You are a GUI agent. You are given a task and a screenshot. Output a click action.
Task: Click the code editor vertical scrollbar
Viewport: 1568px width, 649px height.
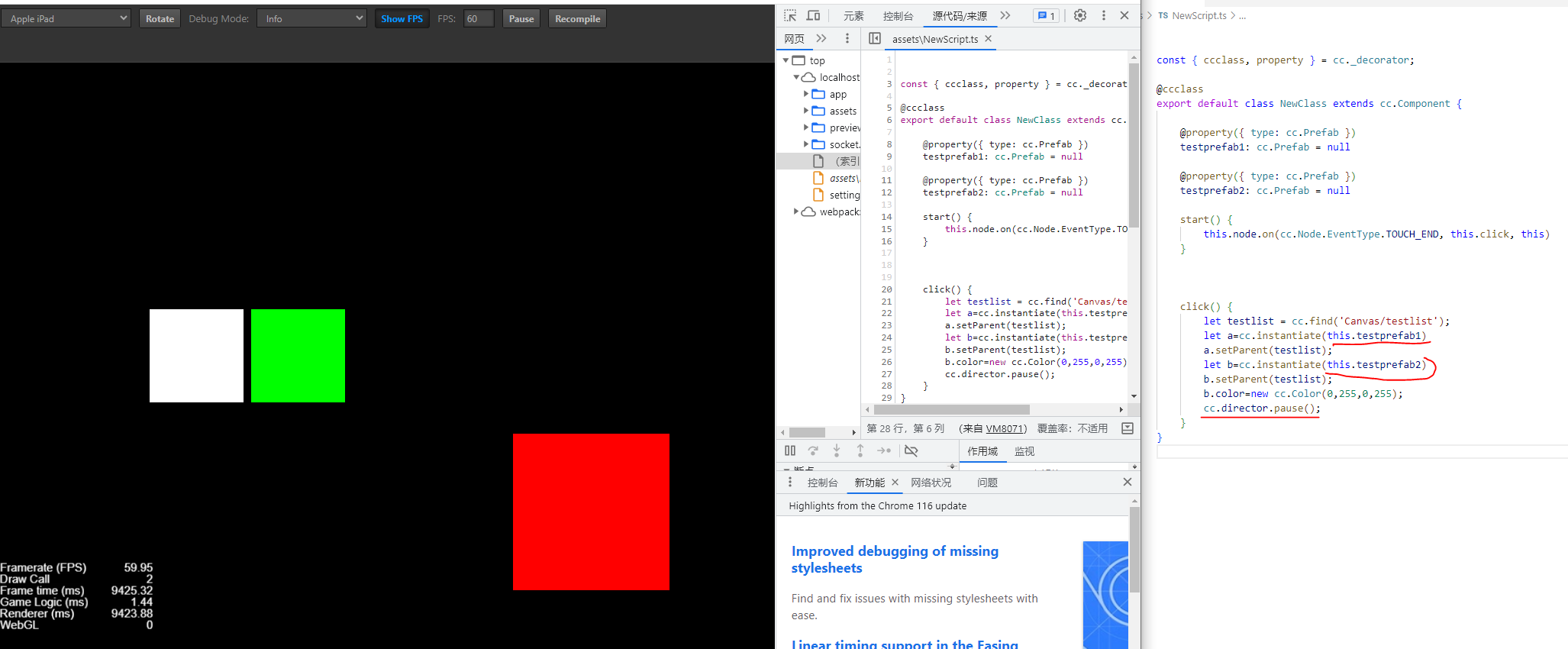pos(1134,145)
